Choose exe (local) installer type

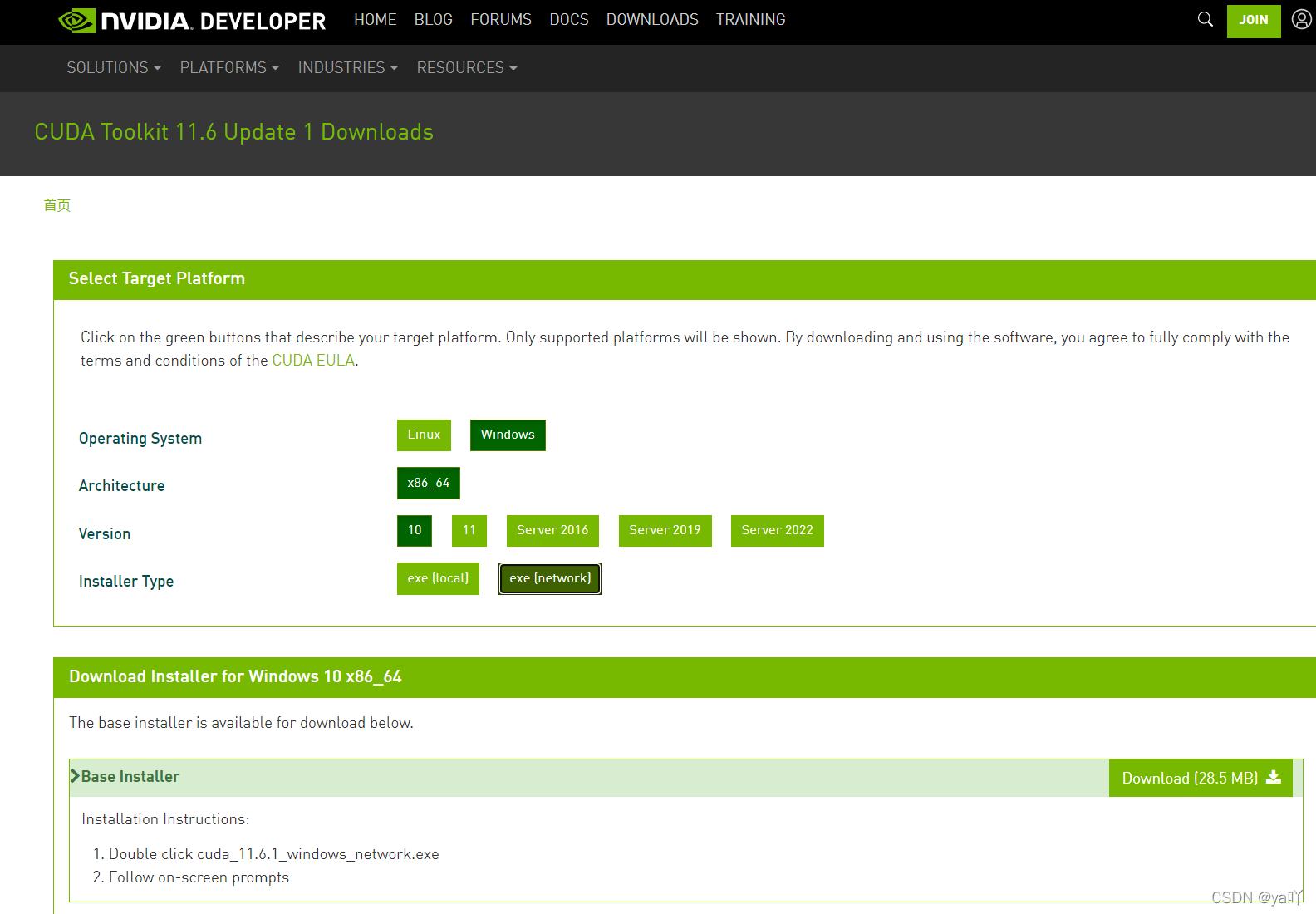[438, 579]
